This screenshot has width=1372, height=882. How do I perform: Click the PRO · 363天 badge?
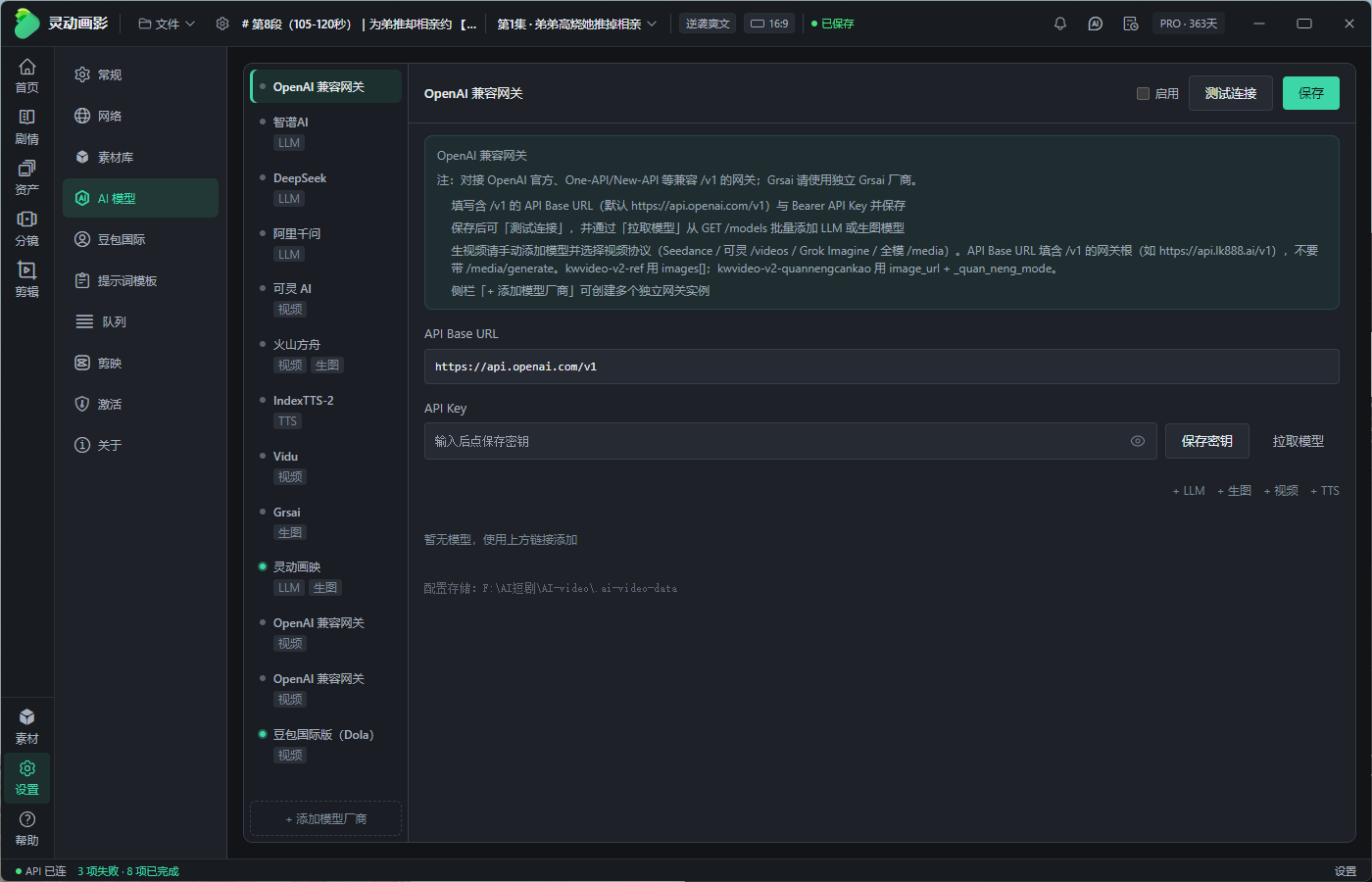coord(1189,24)
